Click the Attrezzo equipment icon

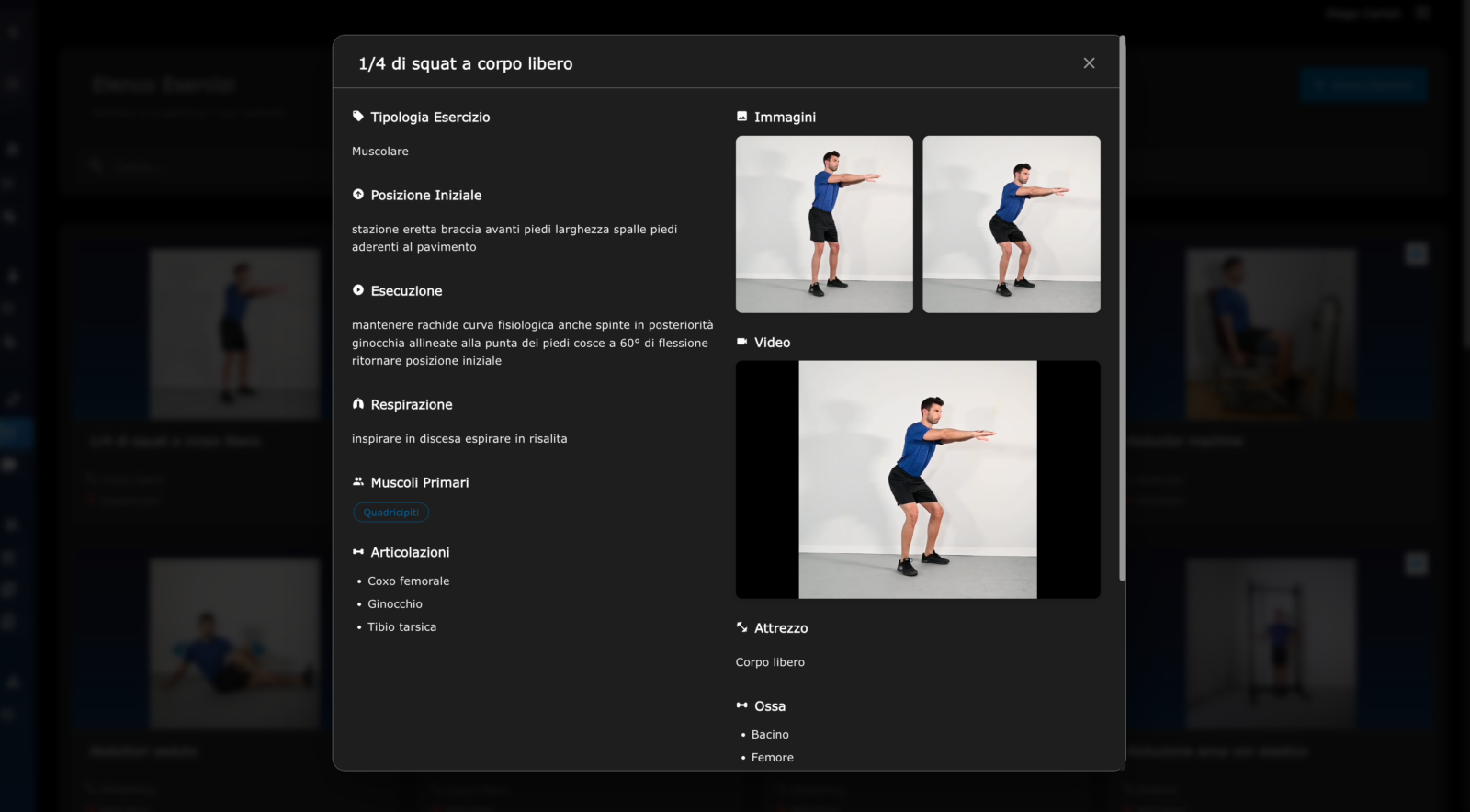[742, 627]
